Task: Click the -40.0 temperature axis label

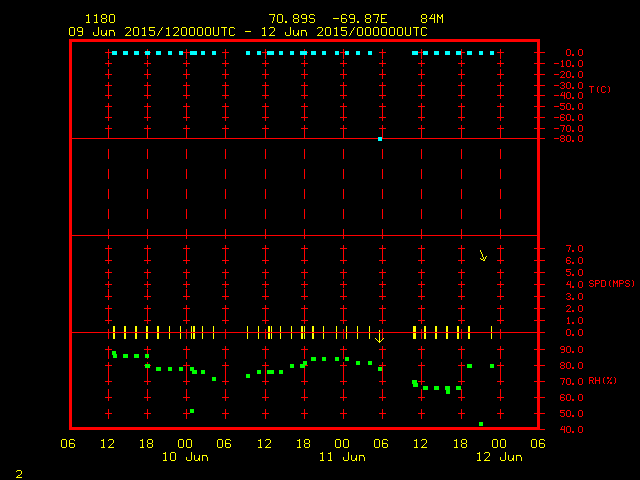Action: [x=569, y=96]
